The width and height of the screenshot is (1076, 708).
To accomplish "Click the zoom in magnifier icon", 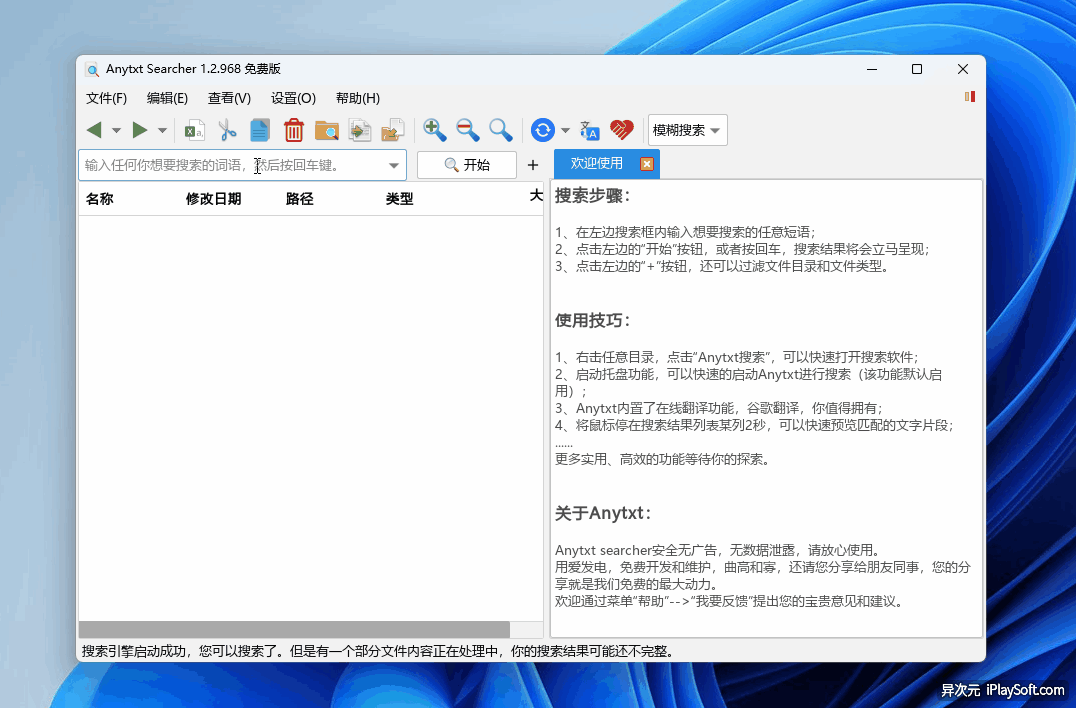I will coord(434,130).
